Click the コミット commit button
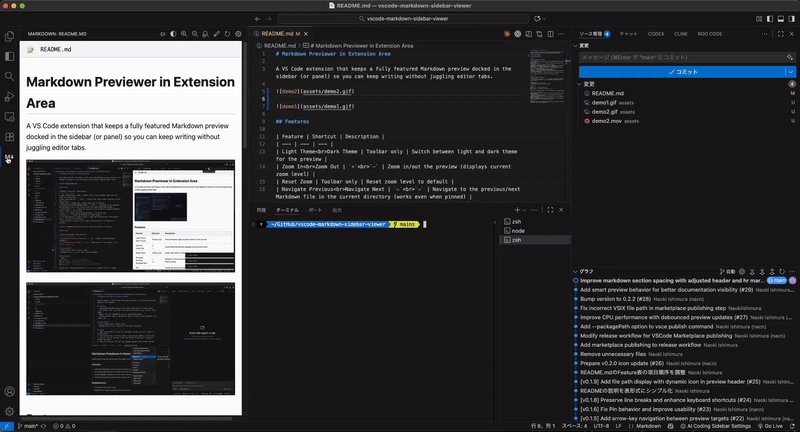The height and width of the screenshot is (432, 800). (x=683, y=72)
